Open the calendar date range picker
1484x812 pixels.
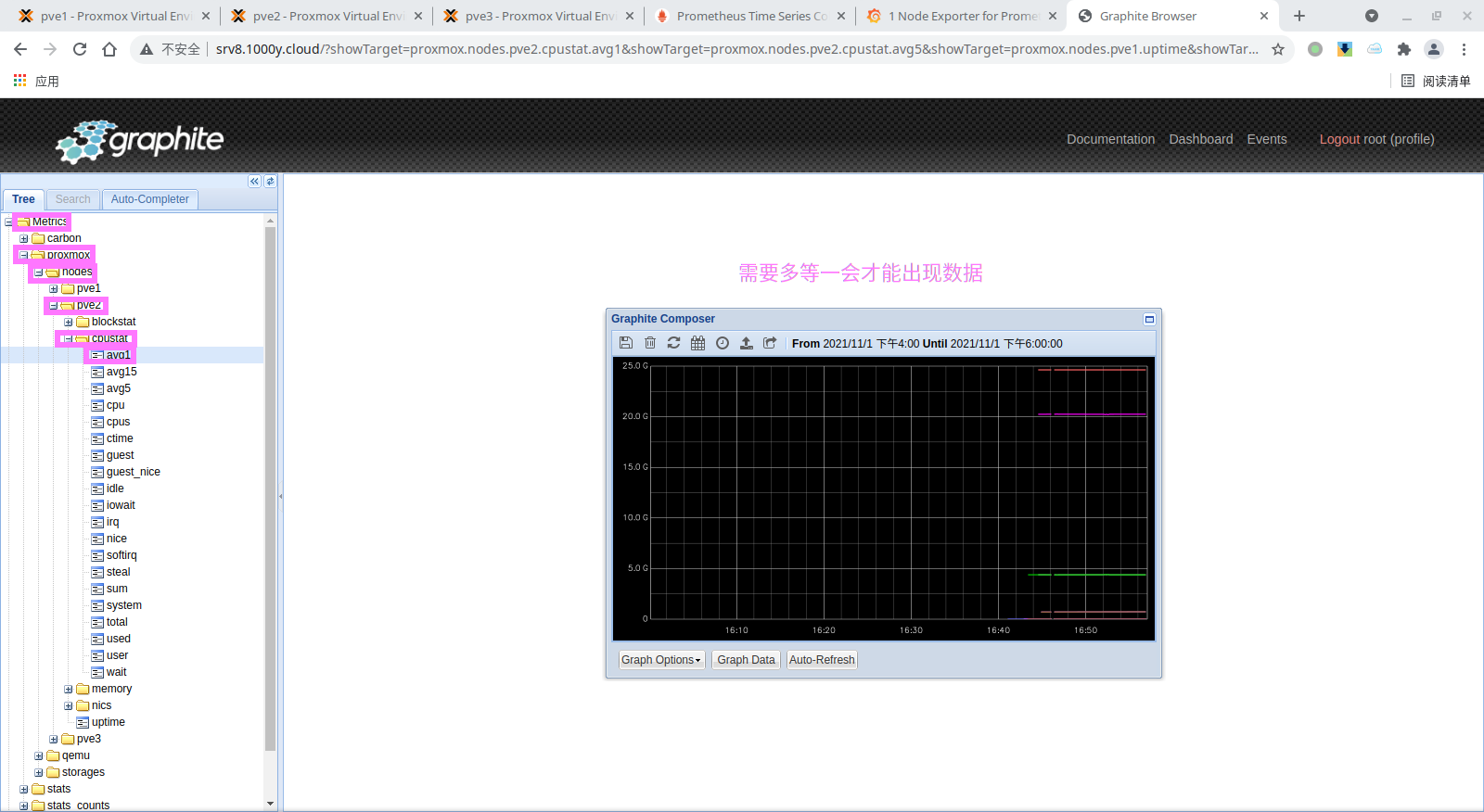click(x=698, y=343)
